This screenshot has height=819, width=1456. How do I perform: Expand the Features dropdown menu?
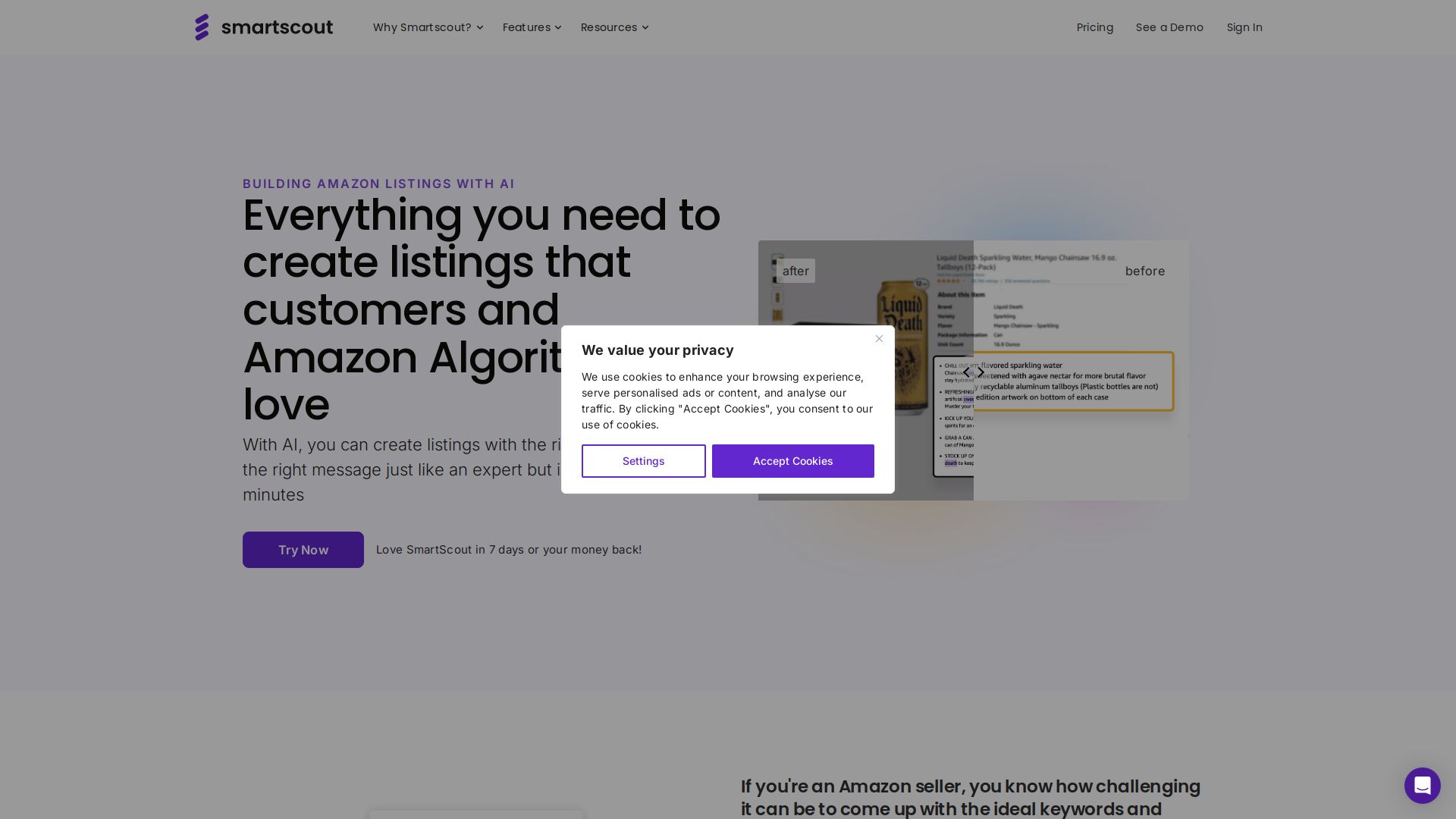[532, 27]
